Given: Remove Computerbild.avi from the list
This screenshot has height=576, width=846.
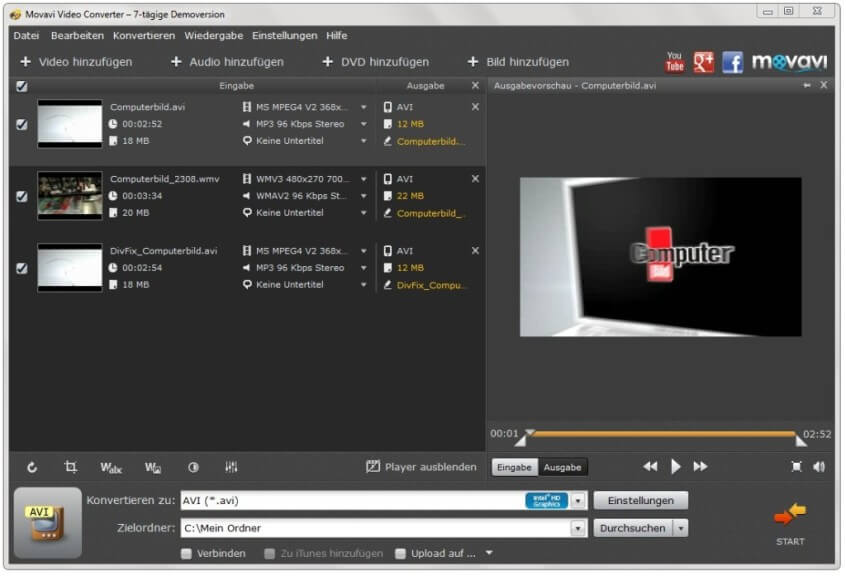Looking at the screenshot, I should click(475, 107).
